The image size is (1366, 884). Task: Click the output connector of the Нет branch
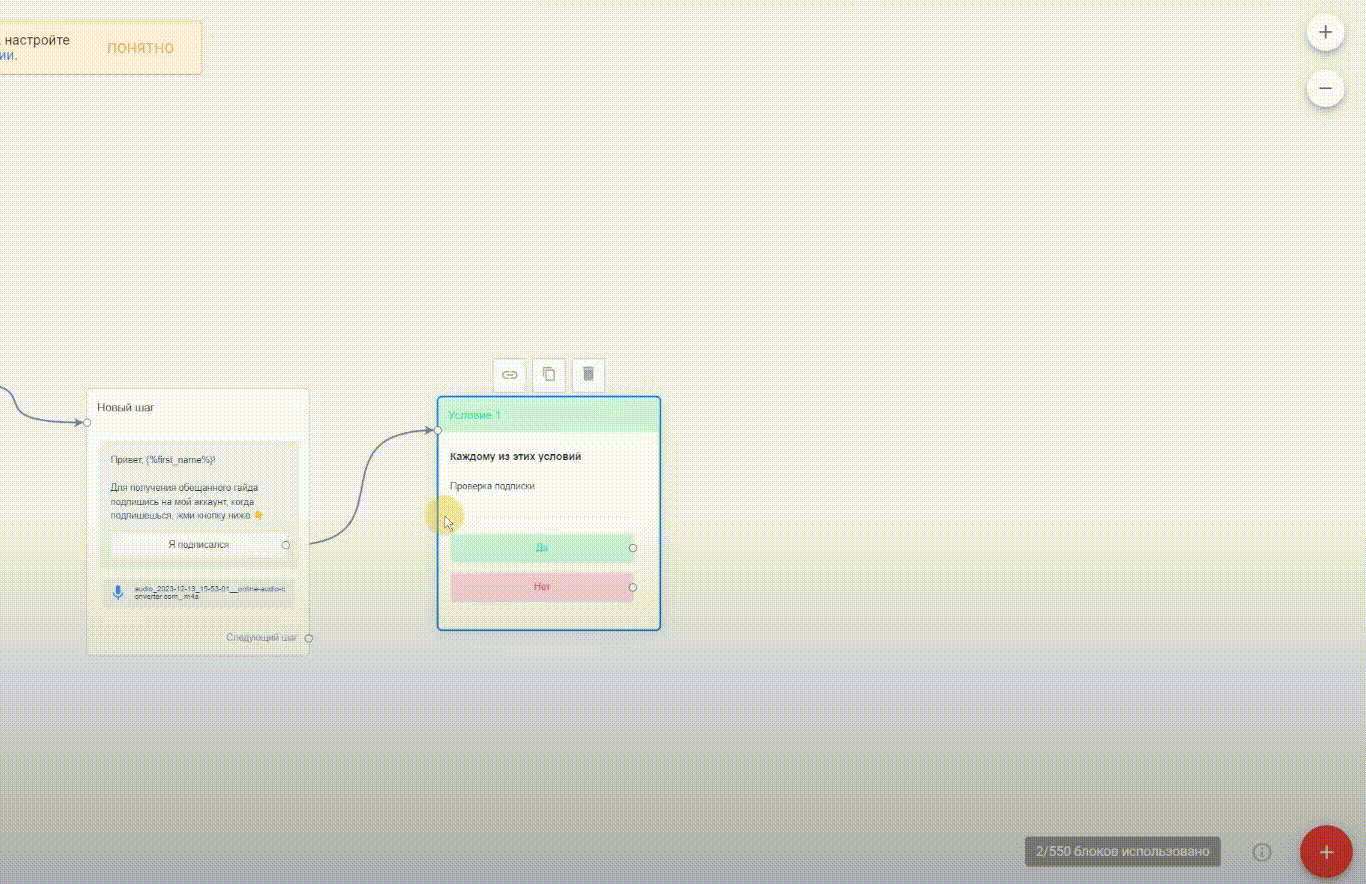point(633,587)
